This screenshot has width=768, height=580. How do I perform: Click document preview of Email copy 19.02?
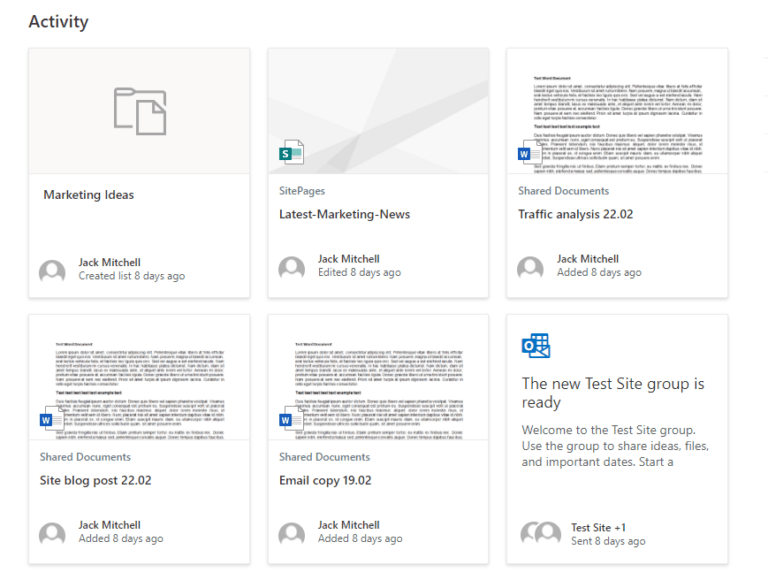(x=378, y=377)
